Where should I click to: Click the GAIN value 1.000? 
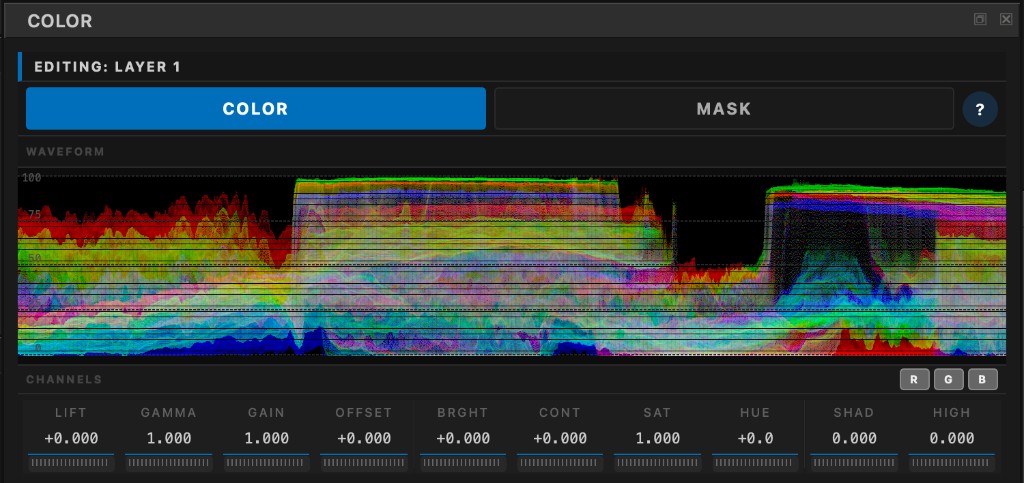tap(266, 438)
